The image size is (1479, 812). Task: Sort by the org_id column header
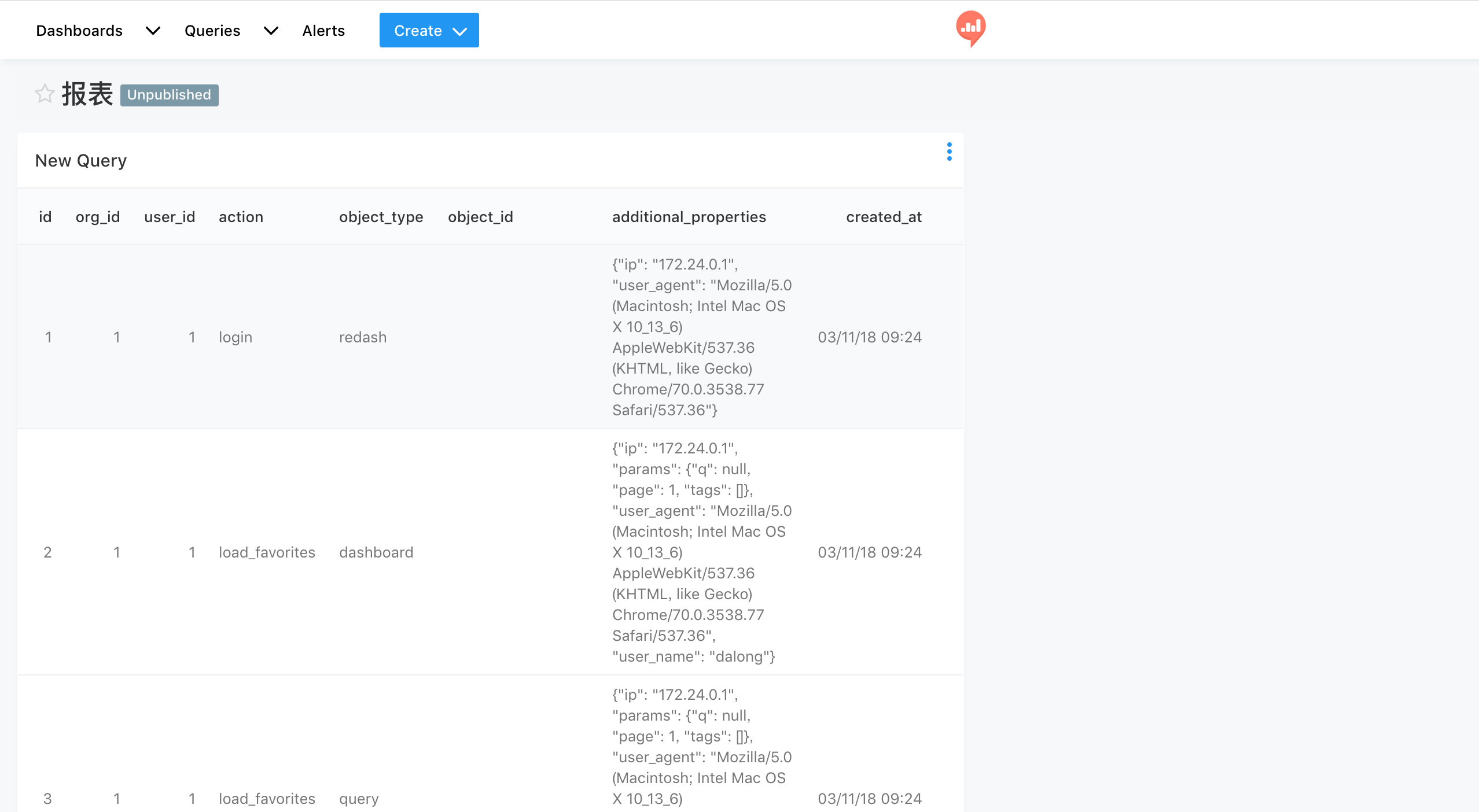click(98, 217)
